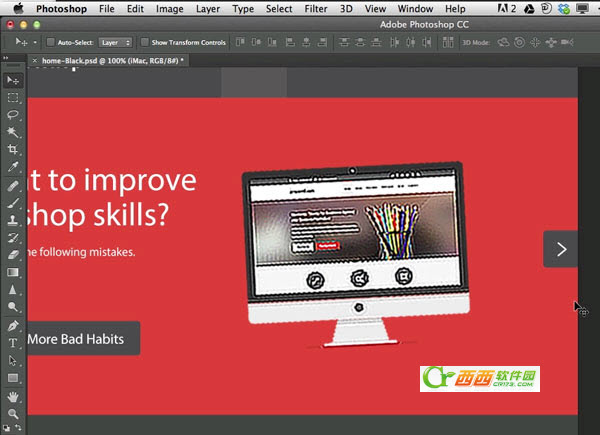
Task: Open Move tool preset picker arrow
Action: 35,42
